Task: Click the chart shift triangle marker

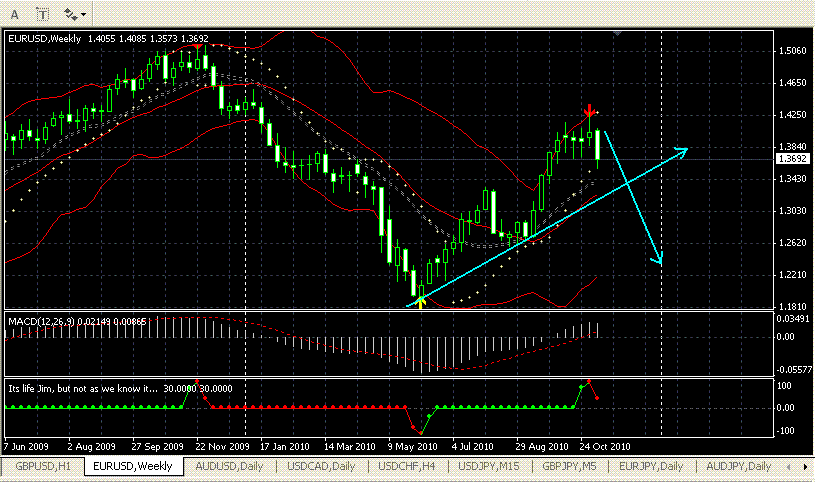Action: [x=617, y=33]
